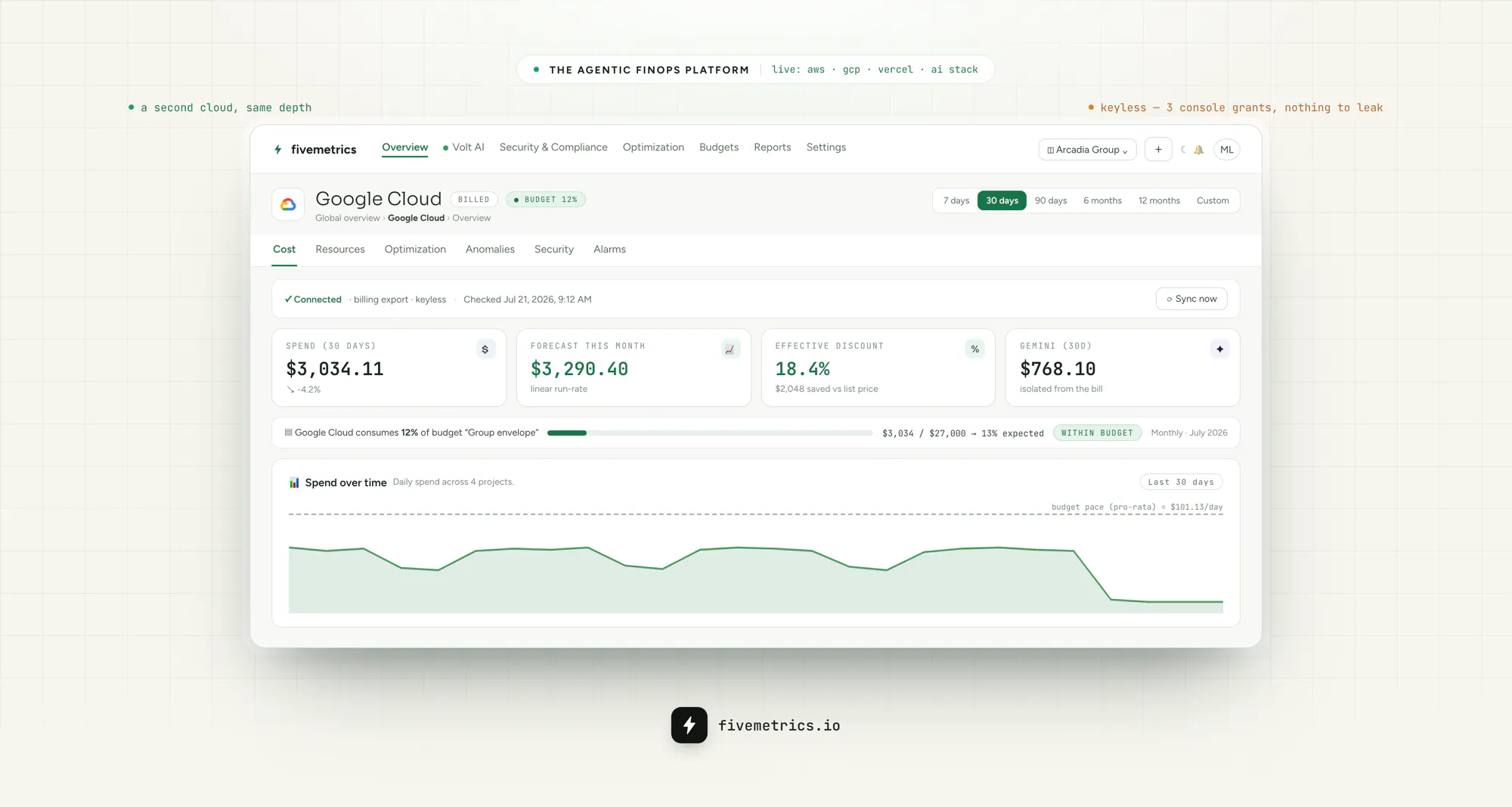Image resolution: width=1512 pixels, height=807 pixels.
Task: Click Global overview breadcrumb link
Action: tap(348, 218)
